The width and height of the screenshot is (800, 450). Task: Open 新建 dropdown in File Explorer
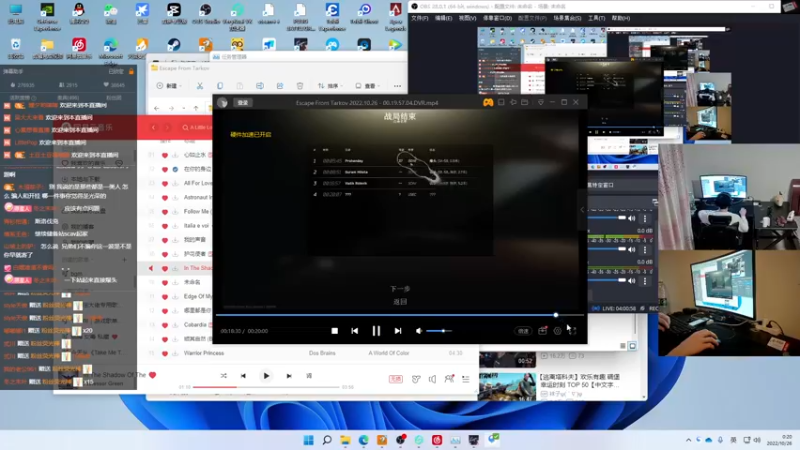[169, 86]
